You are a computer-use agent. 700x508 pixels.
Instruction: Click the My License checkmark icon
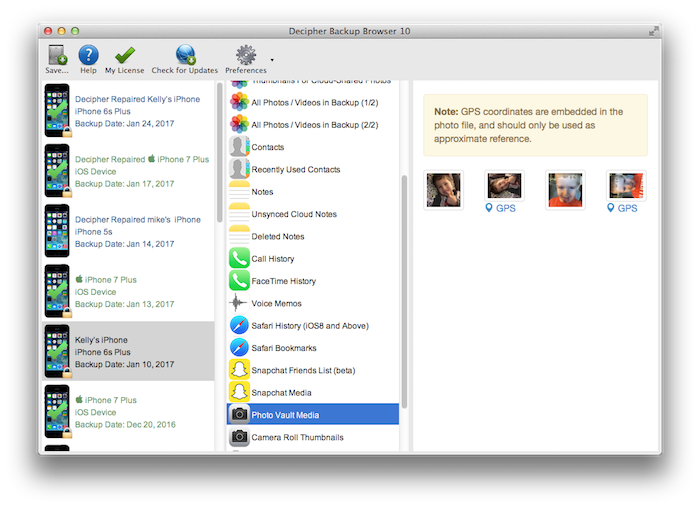point(125,55)
